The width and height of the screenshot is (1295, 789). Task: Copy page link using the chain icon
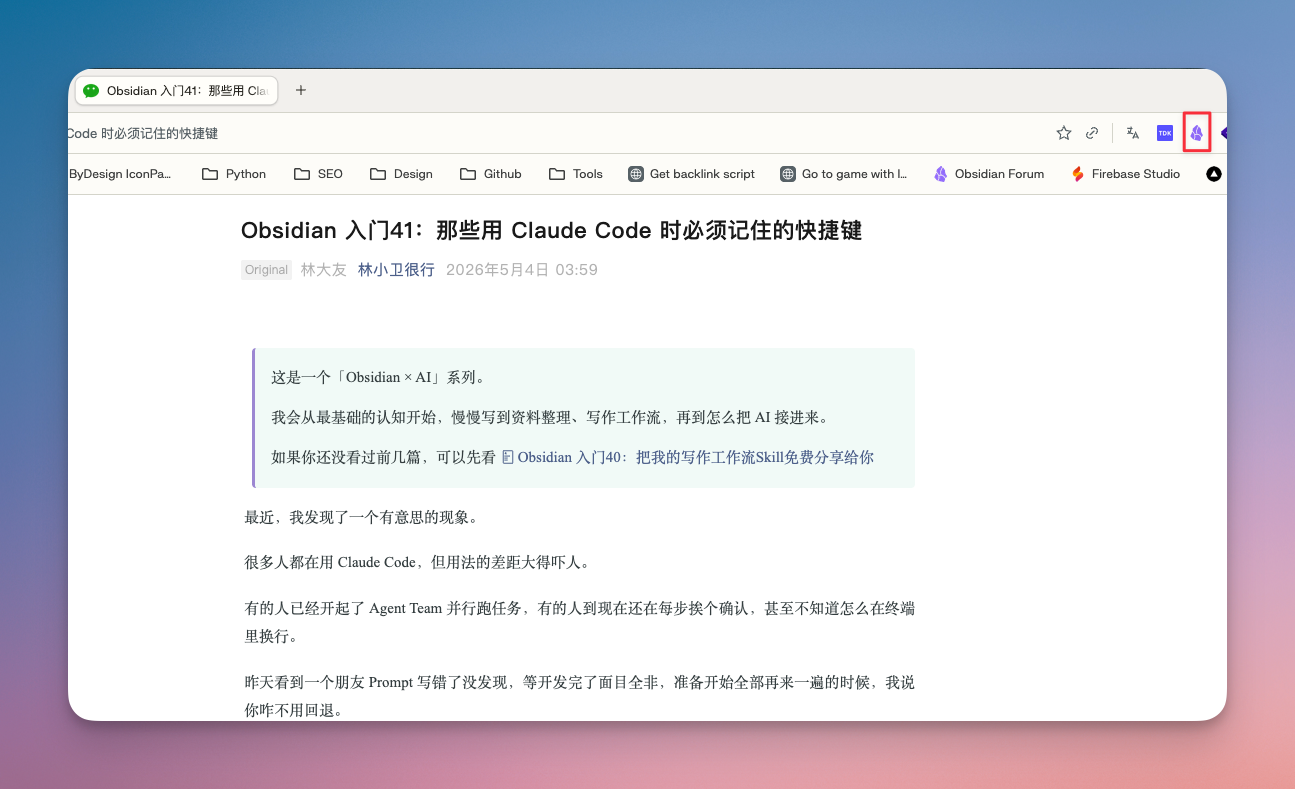[1093, 133]
